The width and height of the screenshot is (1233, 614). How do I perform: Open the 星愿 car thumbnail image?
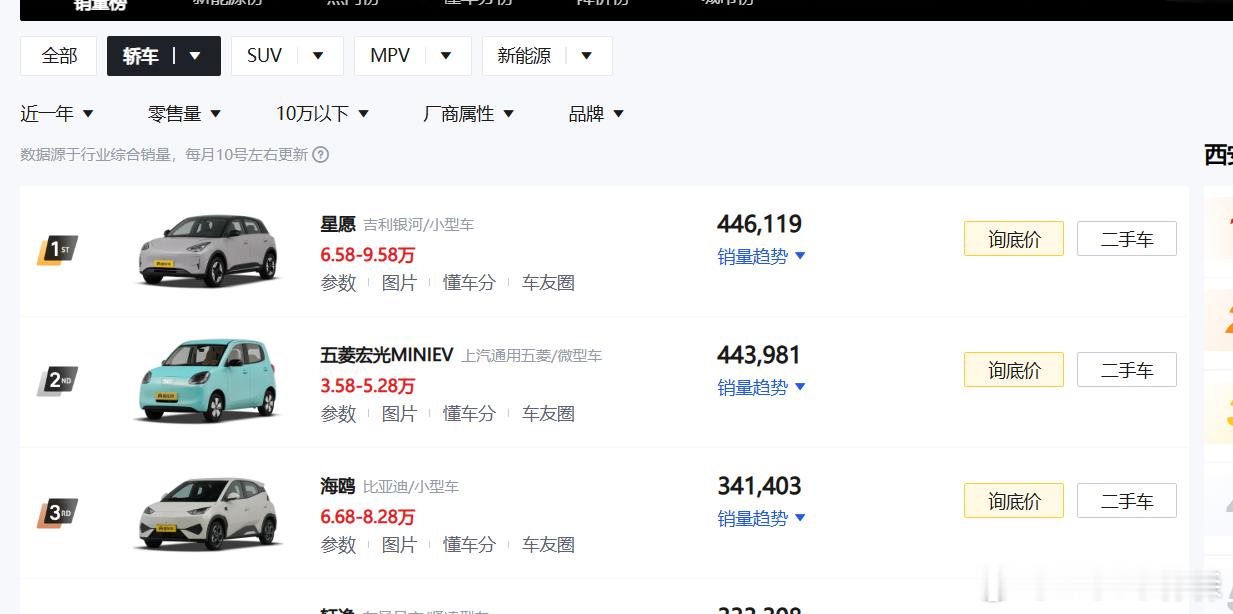(208, 250)
